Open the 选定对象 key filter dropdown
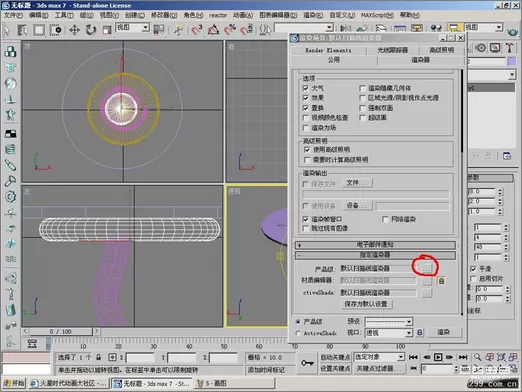This screenshot has width=522, height=392. tap(379, 357)
